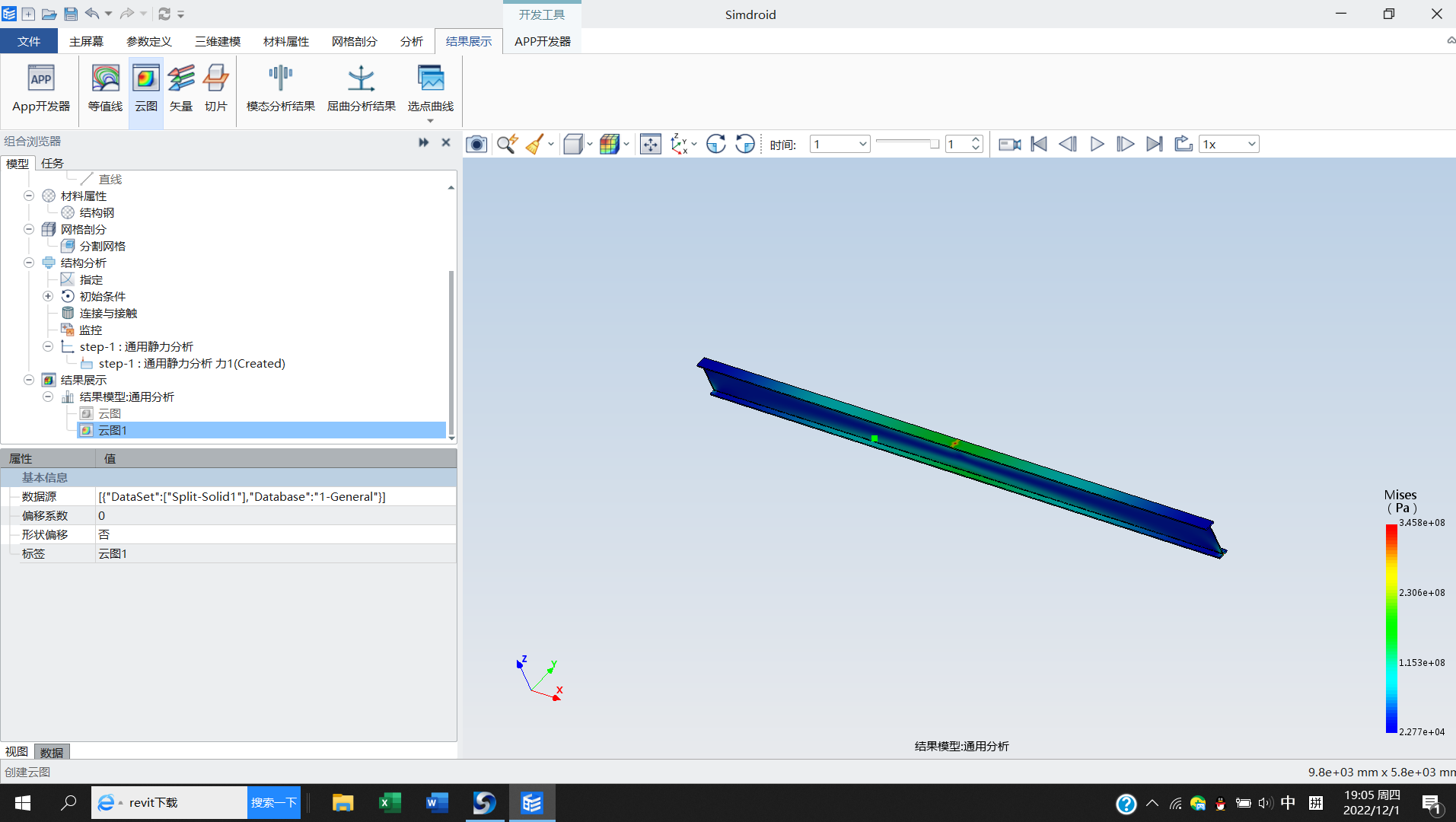Image resolution: width=1456 pixels, height=822 pixels.
Task: Open the 1x playback speed dropdown
Action: pyautogui.click(x=1229, y=144)
